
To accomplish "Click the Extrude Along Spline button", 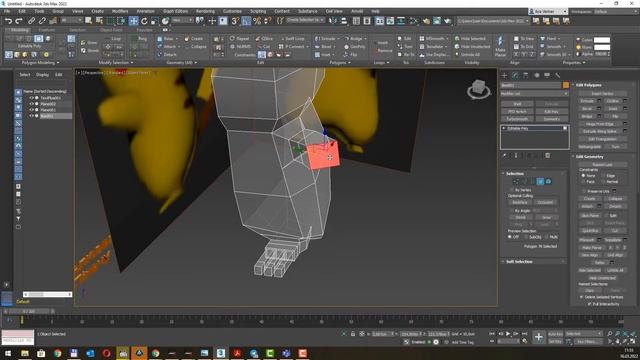I will 600,131.
